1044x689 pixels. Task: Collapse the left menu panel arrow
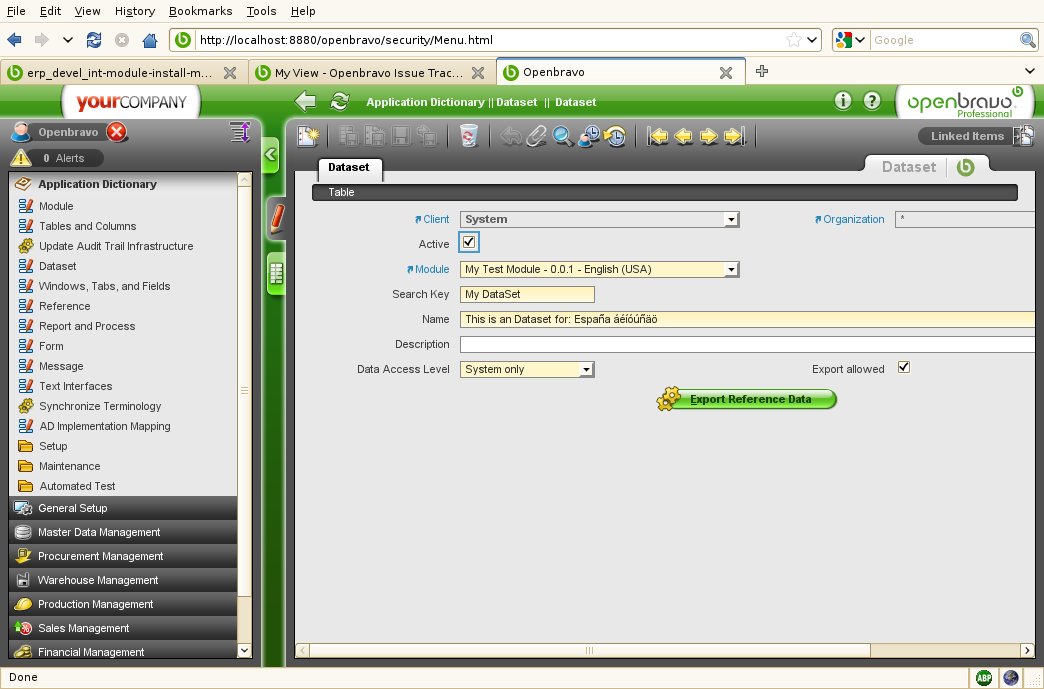pyautogui.click(x=270, y=155)
